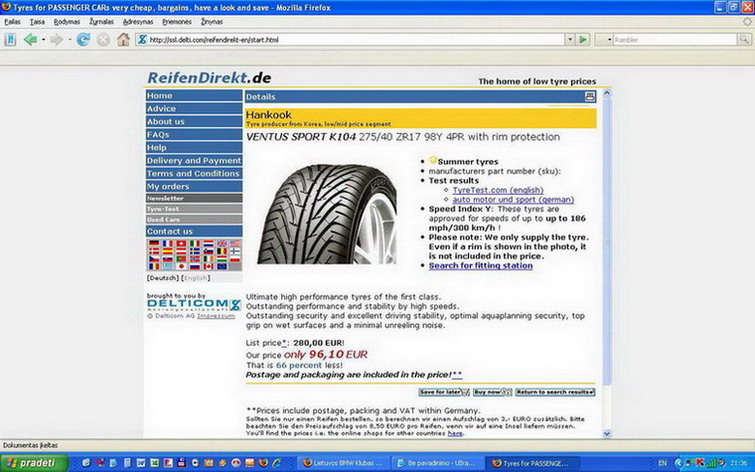755x472 pixels.
Task: Open the Home page house icon
Action: click(x=123, y=39)
